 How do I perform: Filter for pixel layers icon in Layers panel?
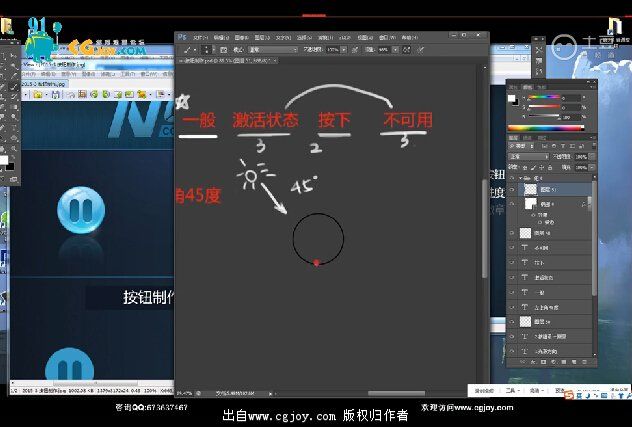(x=544, y=146)
